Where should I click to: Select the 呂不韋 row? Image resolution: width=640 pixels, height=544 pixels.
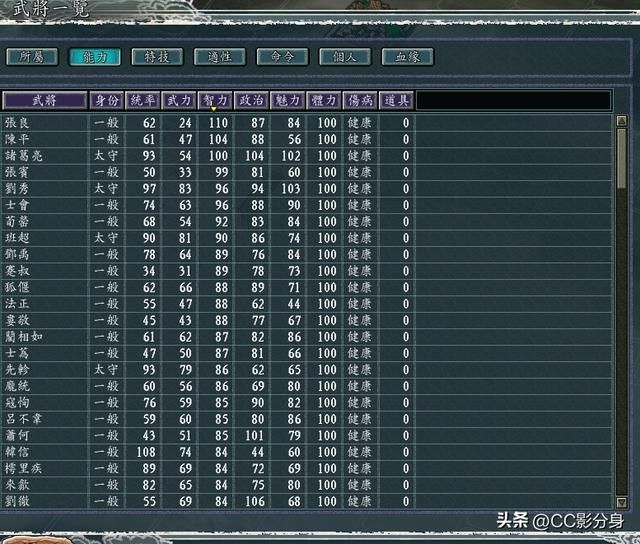[x=306, y=419]
